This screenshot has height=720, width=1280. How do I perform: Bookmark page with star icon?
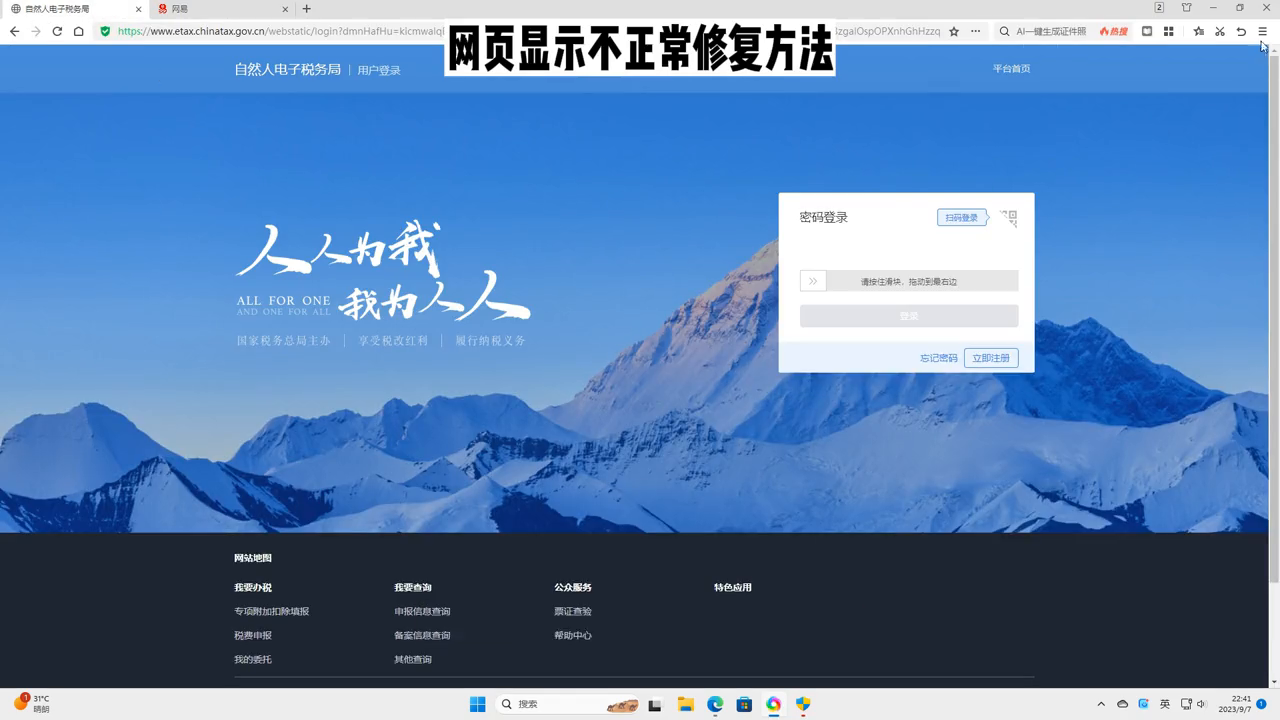click(x=954, y=31)
